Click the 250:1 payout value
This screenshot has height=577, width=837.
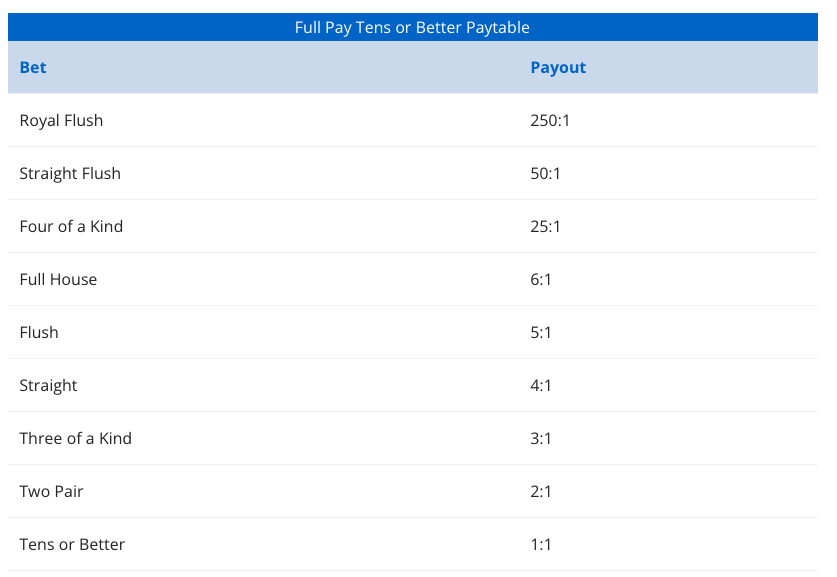[x=549, y=121]
